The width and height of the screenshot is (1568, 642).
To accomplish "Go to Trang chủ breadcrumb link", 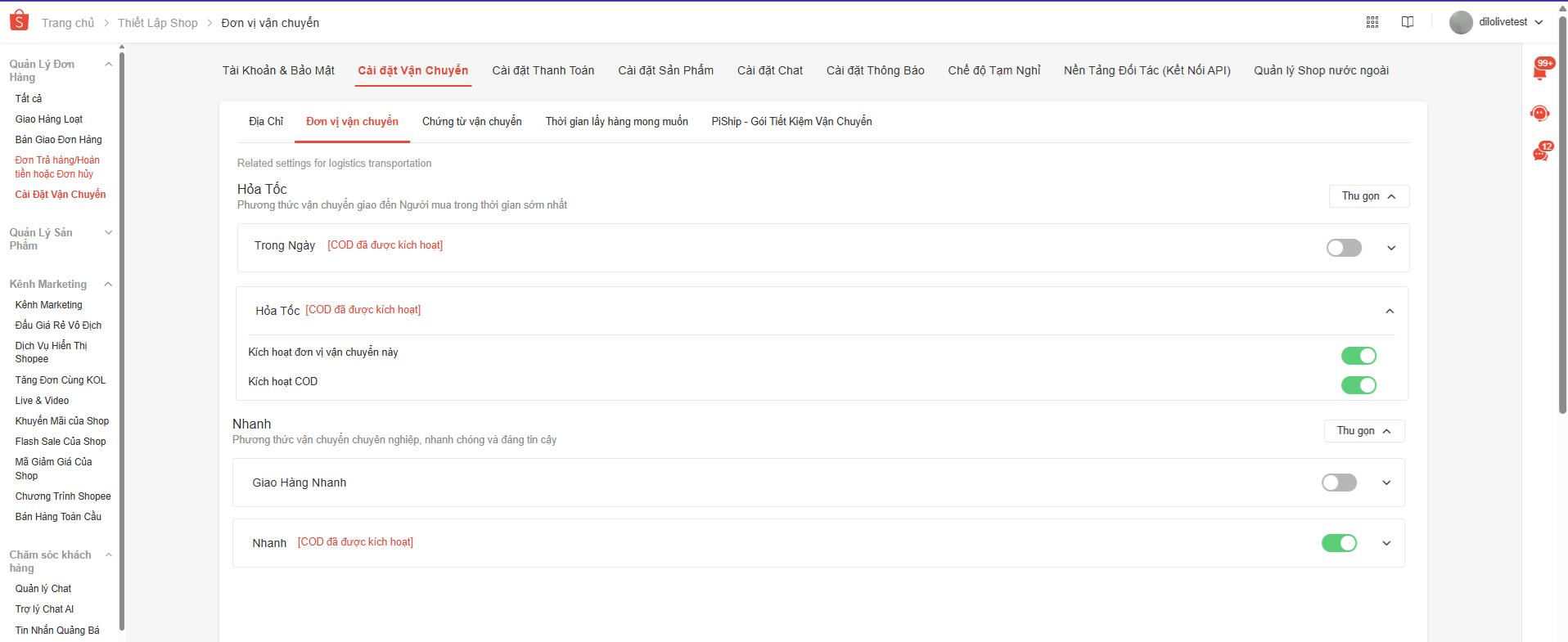I will pyautogui.click(x=68, y=23).
